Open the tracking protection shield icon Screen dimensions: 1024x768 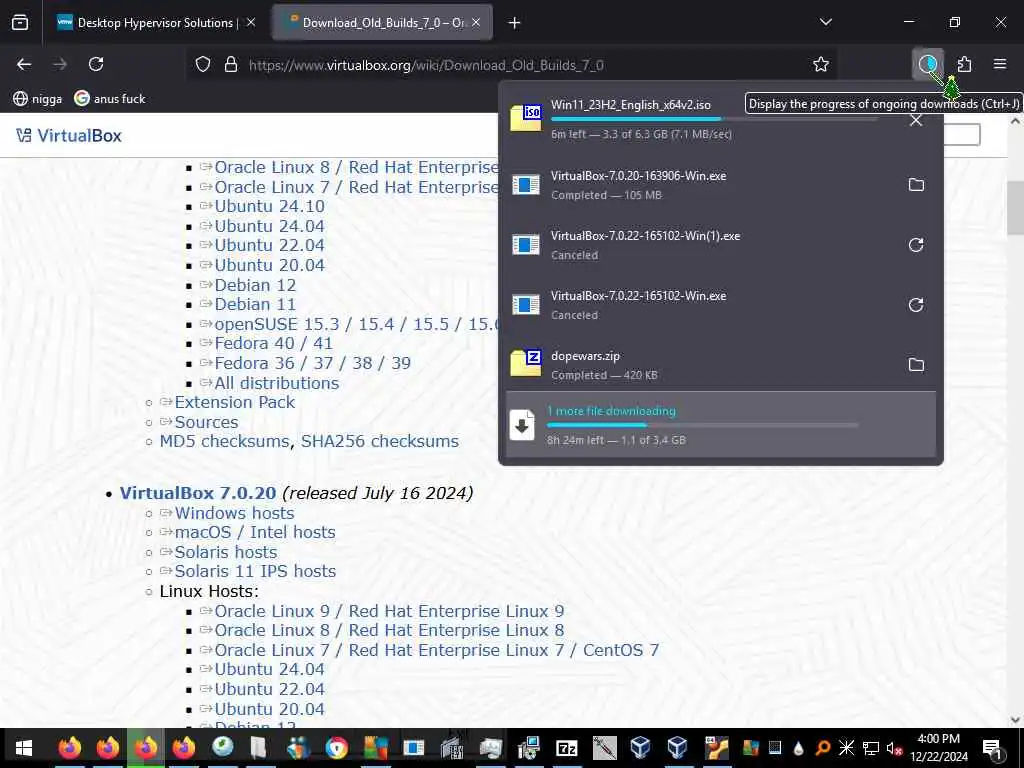pos(203,64)
